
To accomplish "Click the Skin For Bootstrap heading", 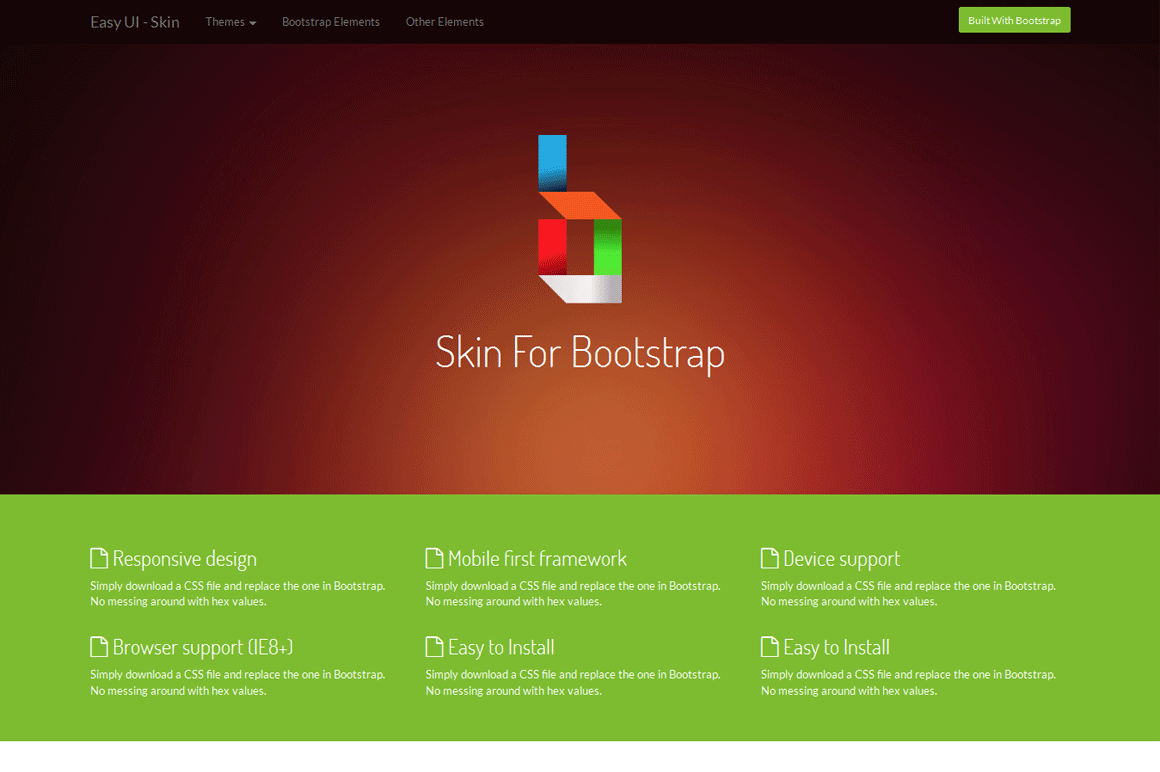I will 580,352.
